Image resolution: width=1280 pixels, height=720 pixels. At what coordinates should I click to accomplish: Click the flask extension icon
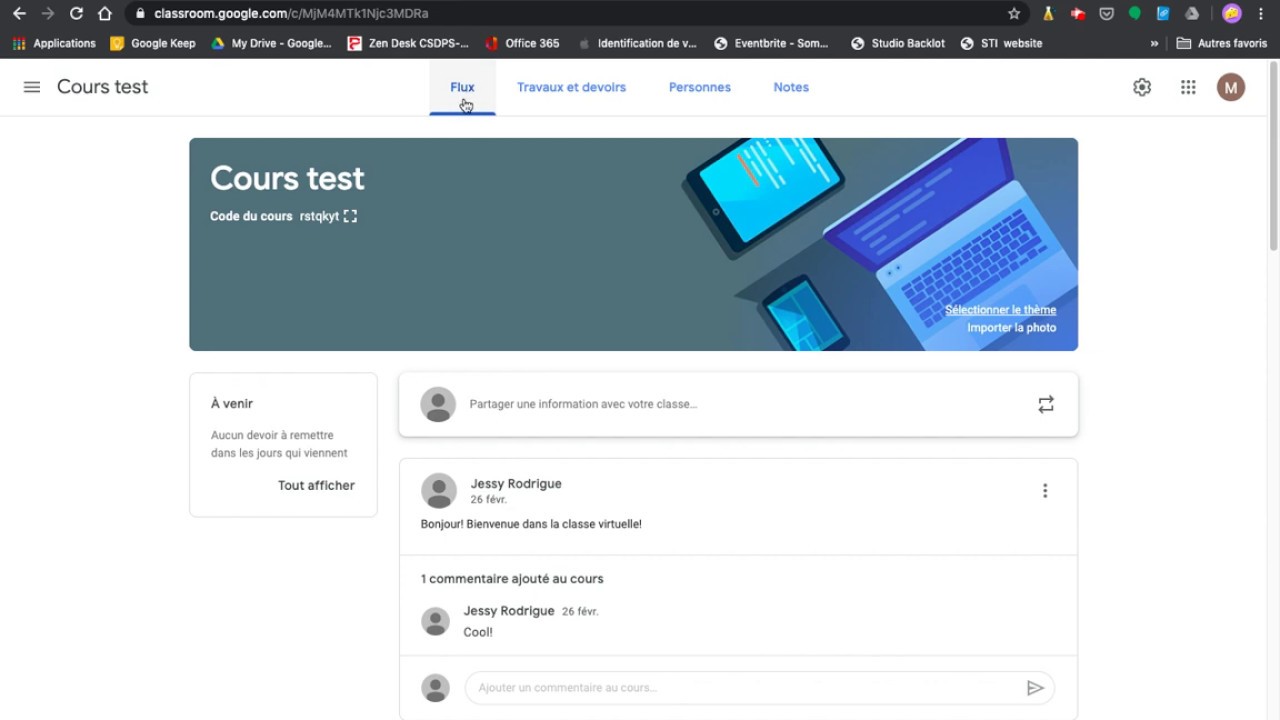tap(1048, 14)
